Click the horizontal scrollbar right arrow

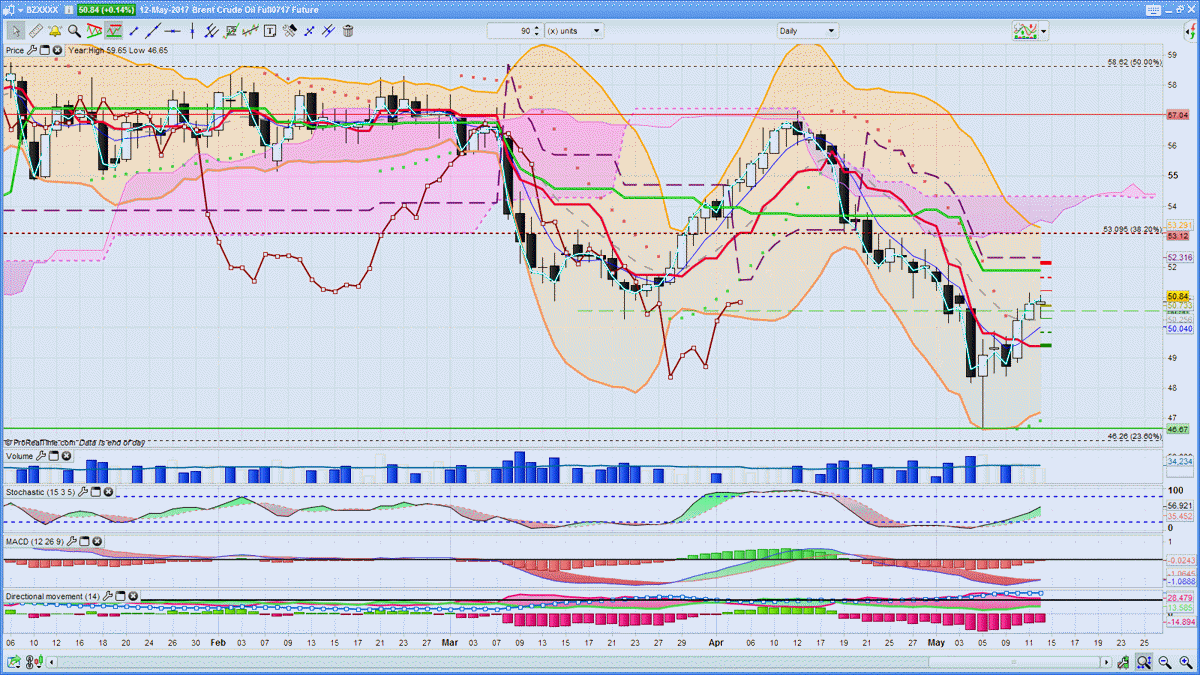1106,662
